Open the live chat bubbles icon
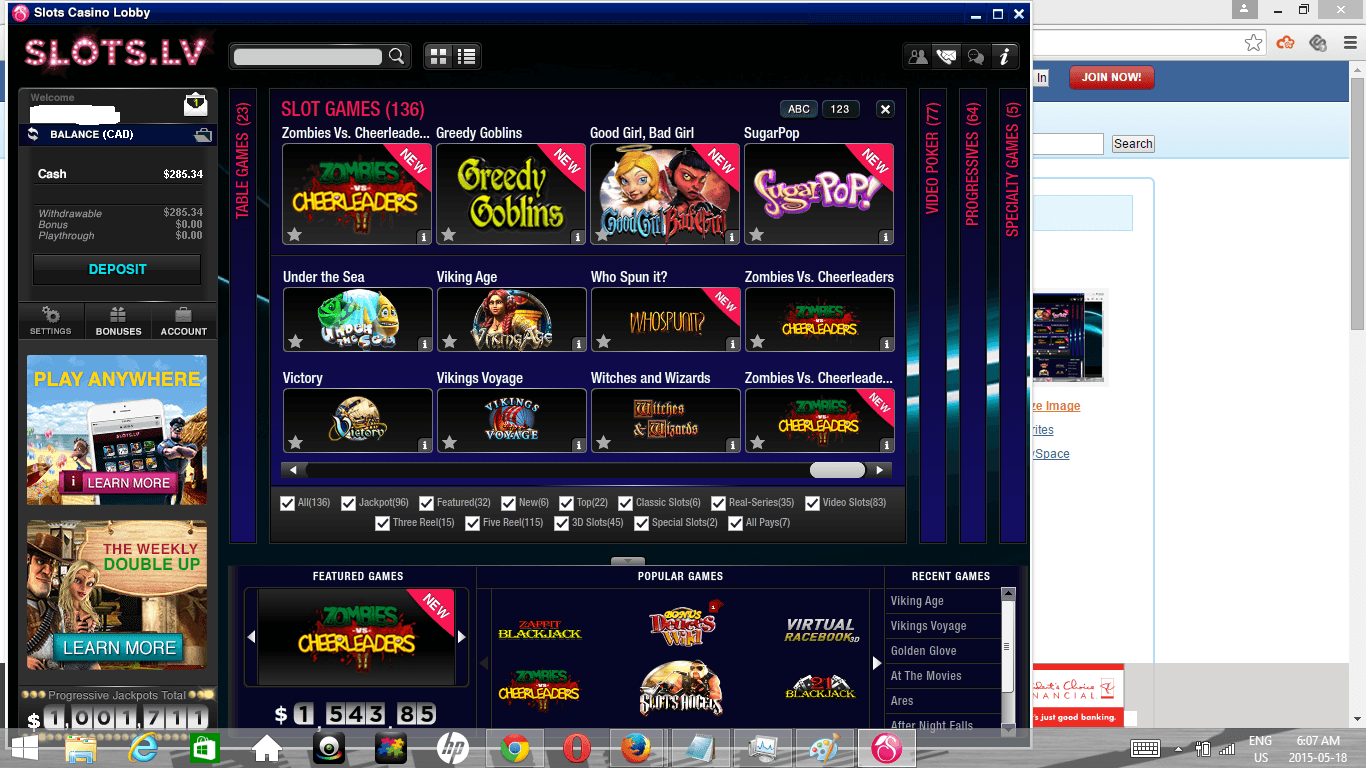The height and width of the screenshot is (768, 1366). [975, 56]
